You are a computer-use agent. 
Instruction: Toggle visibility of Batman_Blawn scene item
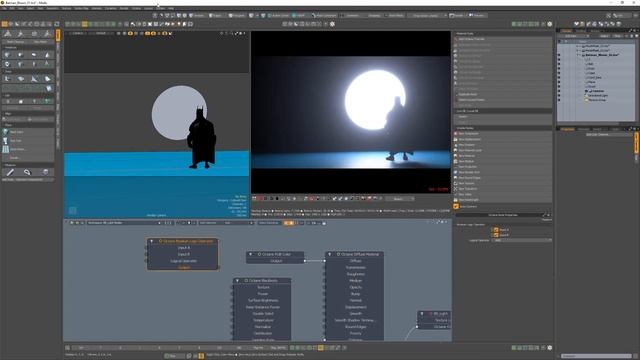[559, 55]
